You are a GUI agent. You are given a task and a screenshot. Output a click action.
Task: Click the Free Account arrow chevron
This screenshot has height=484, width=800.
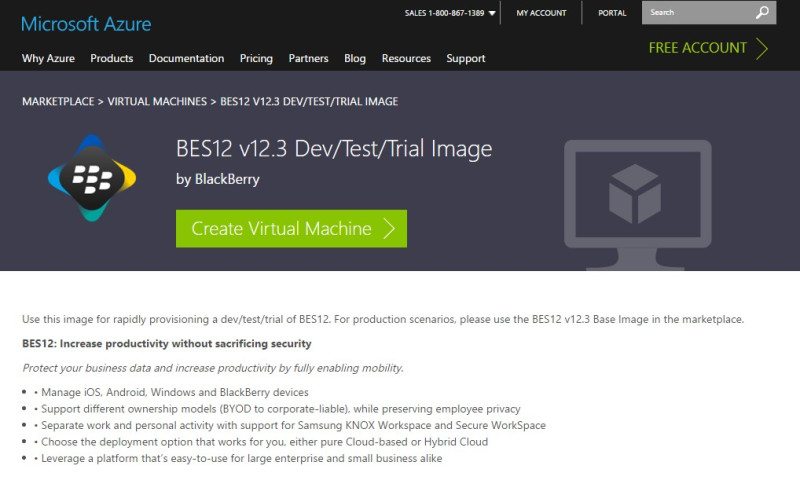tap(762, 48)
